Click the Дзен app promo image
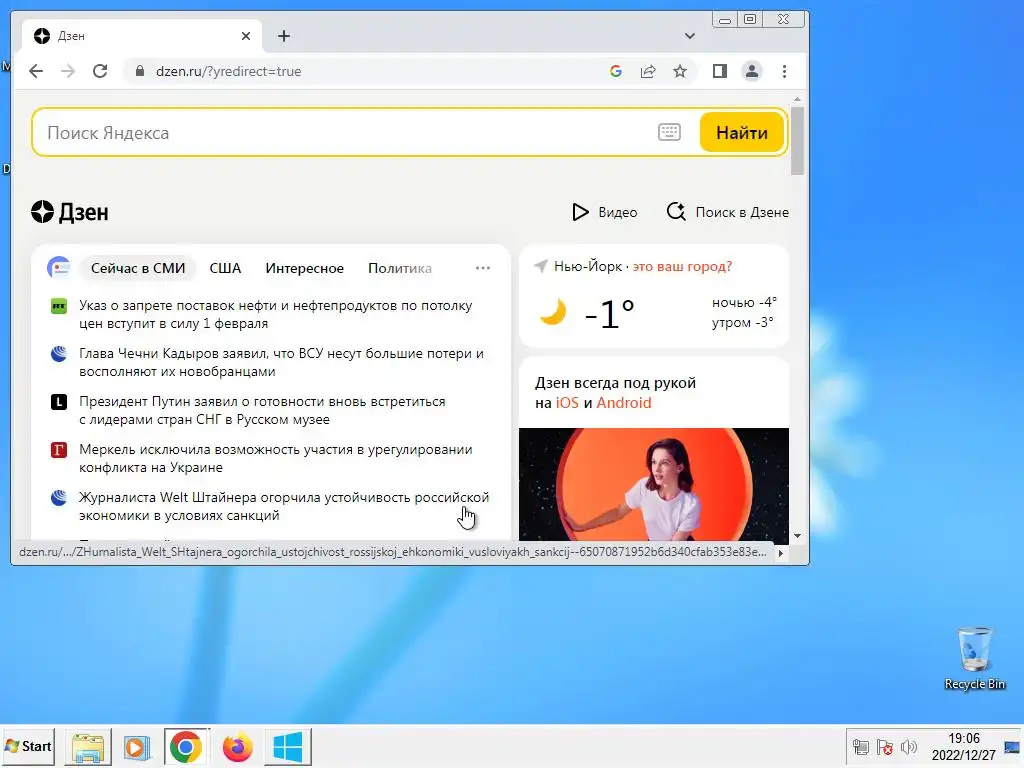The image size is (1024, 768). 654,484
